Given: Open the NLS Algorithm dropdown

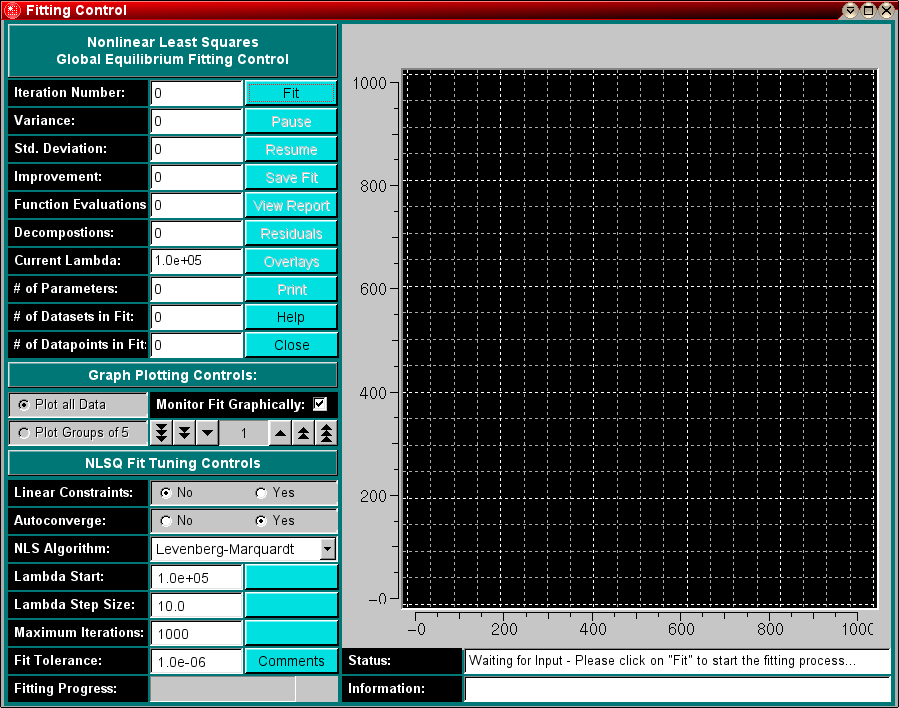Looking at the screenshot, I should (x=327, y=549).
